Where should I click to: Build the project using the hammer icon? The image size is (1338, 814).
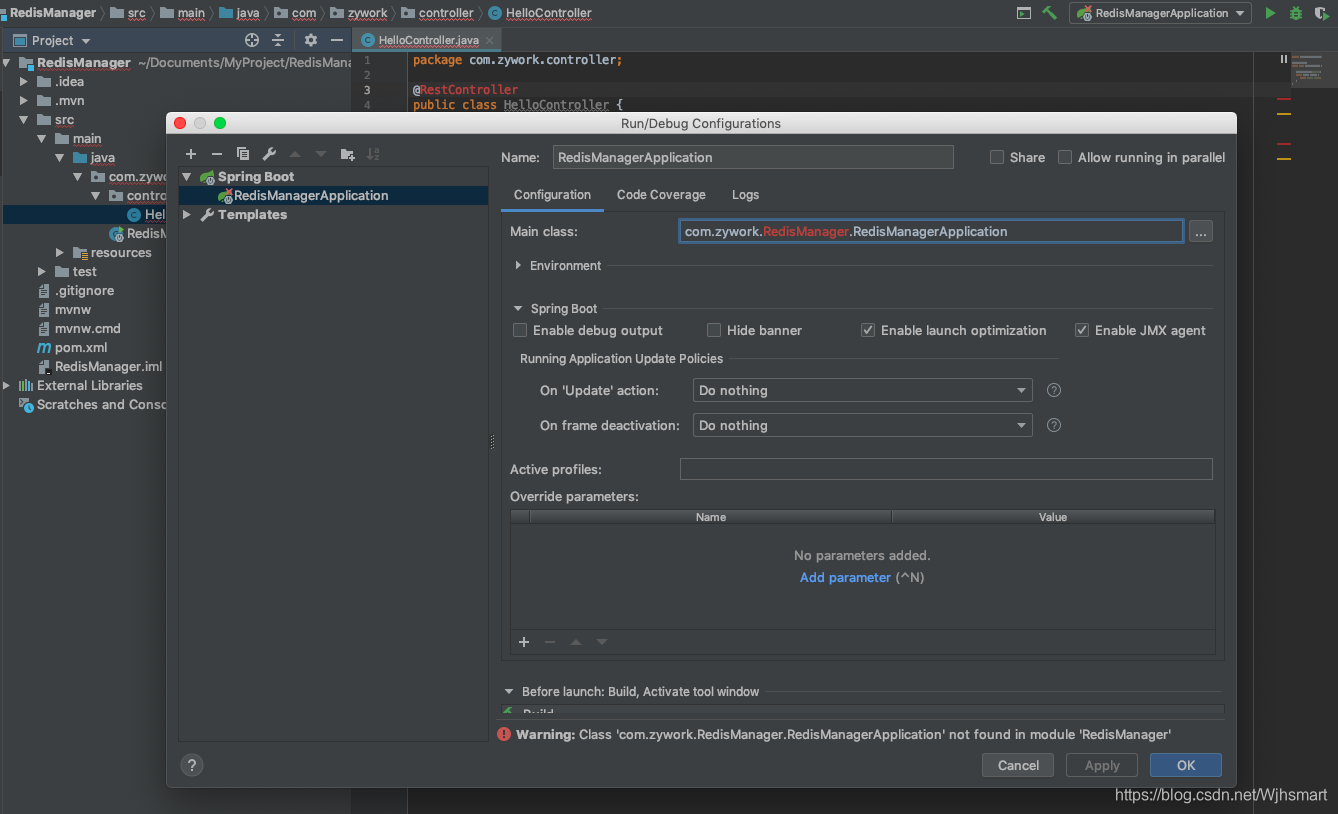(x=1052, y=14)
